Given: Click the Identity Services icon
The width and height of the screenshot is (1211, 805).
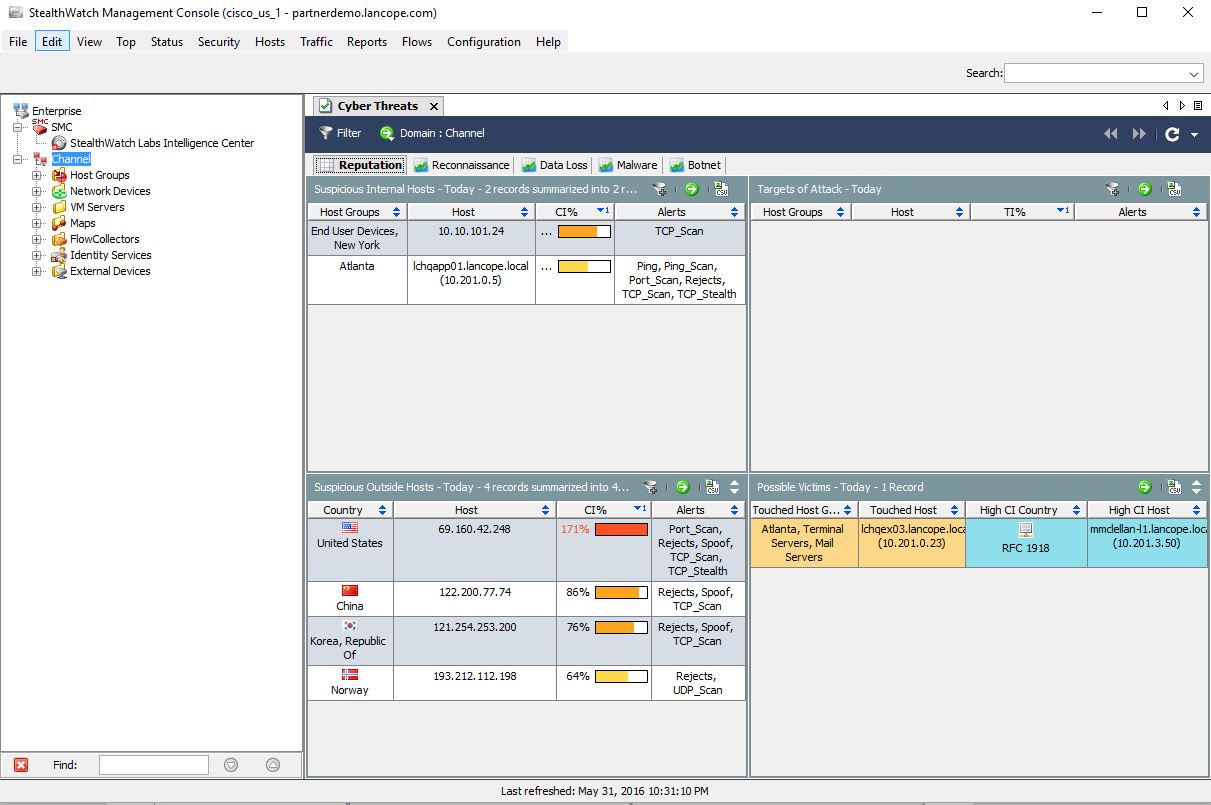Looking at the screenshot, I should [60, 255].
